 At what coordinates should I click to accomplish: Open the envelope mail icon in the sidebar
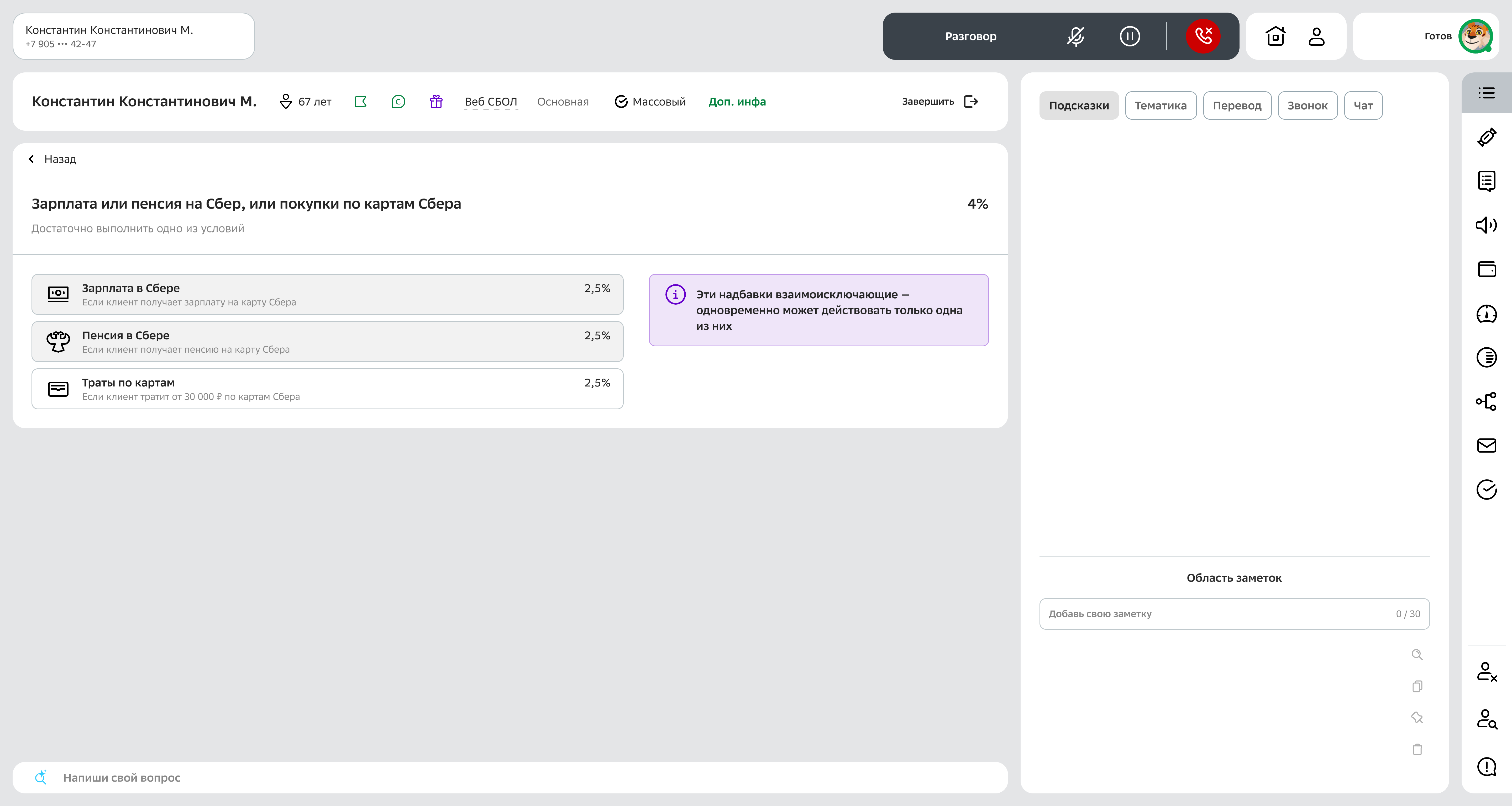pos(1486,446)
